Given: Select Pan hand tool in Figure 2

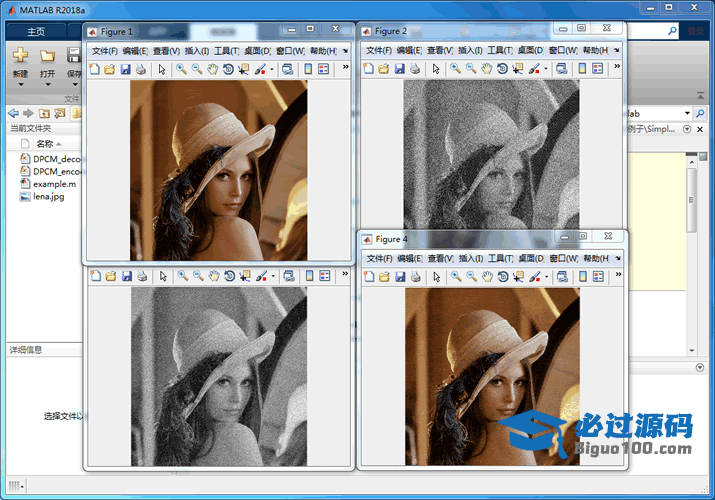Looking at the screenshot, I should 487,68.
